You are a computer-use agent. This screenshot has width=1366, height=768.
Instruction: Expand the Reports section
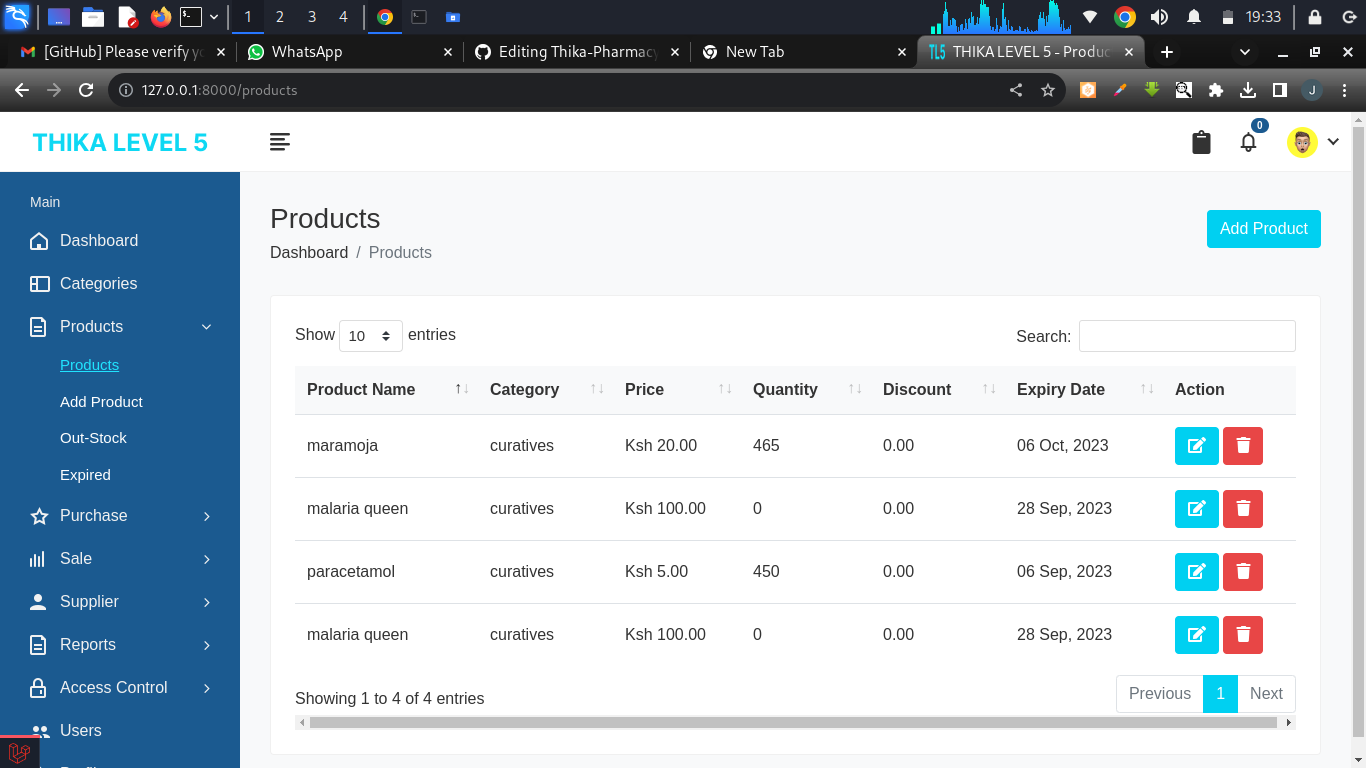click(87, 644)
